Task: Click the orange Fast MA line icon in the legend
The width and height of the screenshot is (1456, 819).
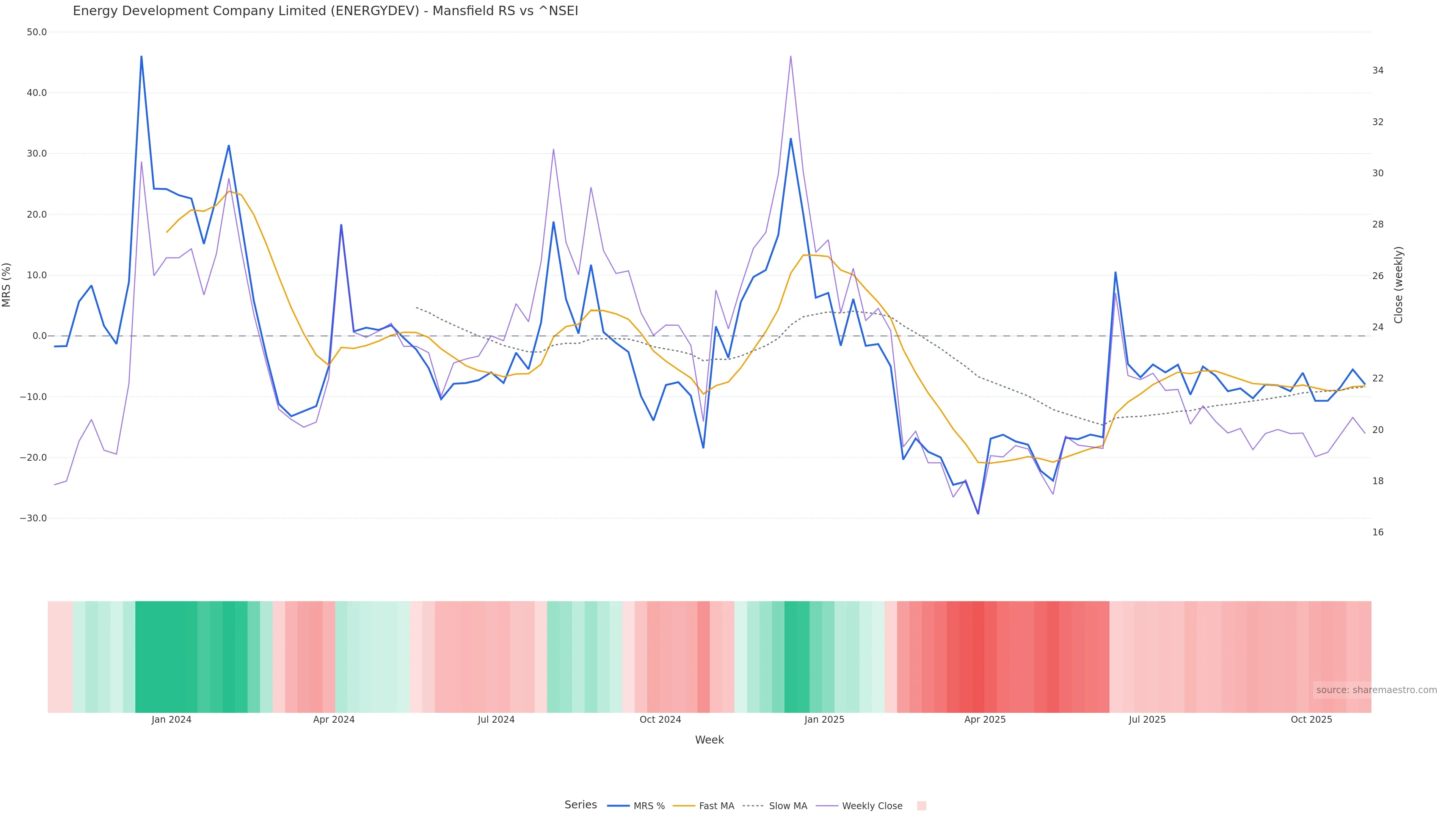Action: (684, 806)
